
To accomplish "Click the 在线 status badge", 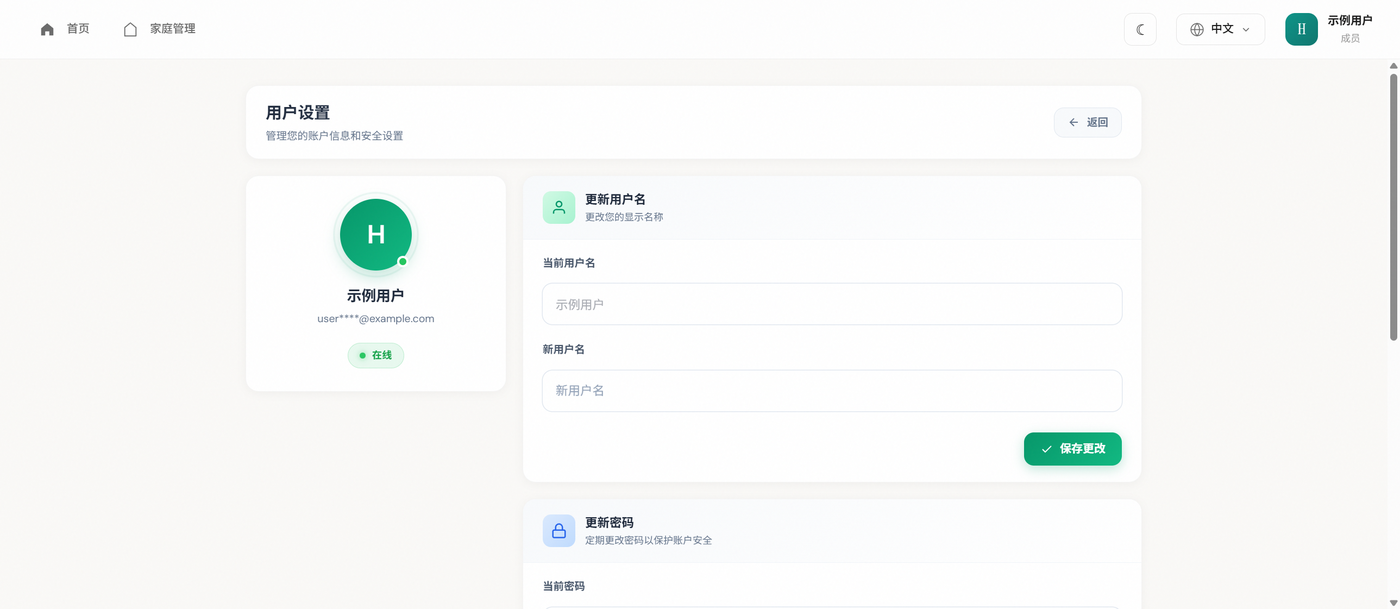I will click(376, 355).
